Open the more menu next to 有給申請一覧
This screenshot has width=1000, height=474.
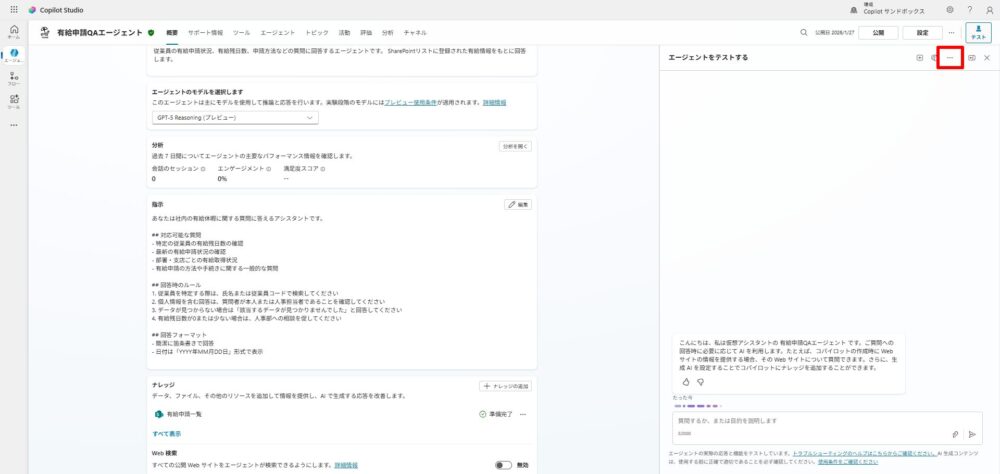[x=523, y=413]
